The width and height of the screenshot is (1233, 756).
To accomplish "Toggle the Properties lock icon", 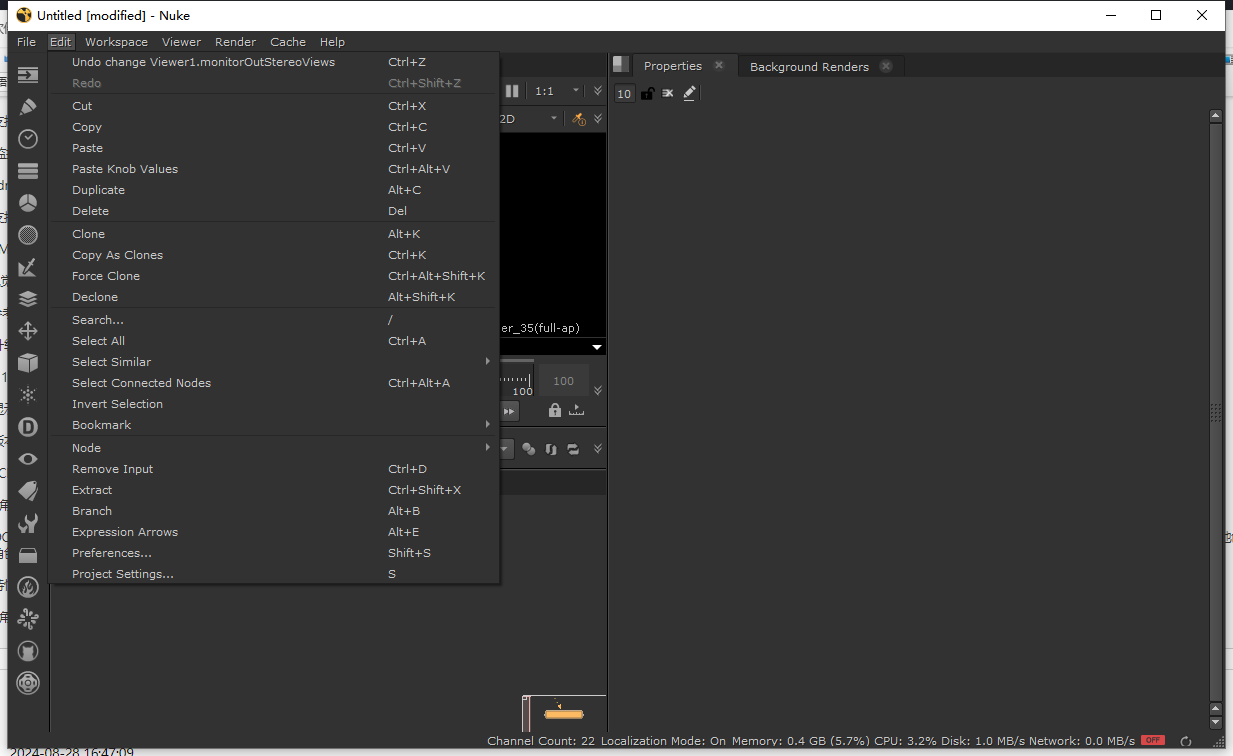I will point(647,93).
